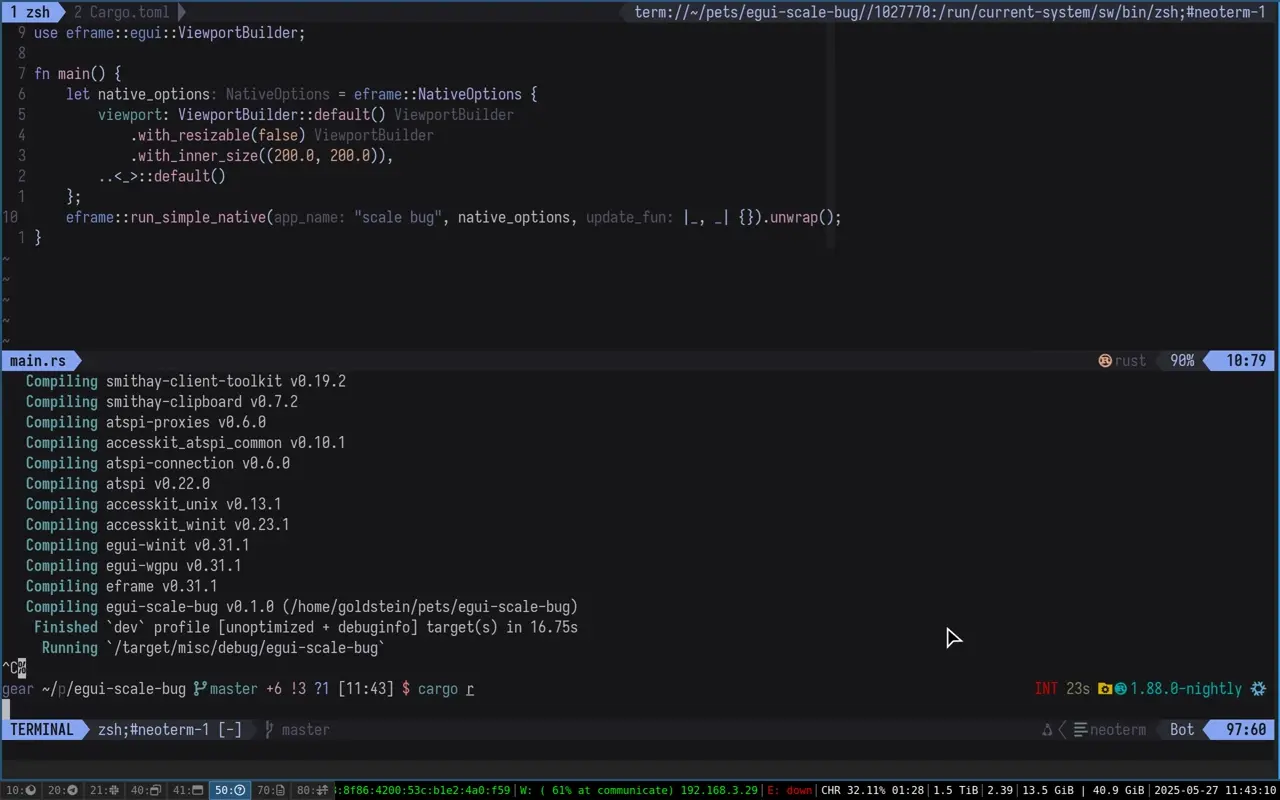Click the date and time clock
Viewport: 1280px width, 800px height.
tap(1214, 790)
